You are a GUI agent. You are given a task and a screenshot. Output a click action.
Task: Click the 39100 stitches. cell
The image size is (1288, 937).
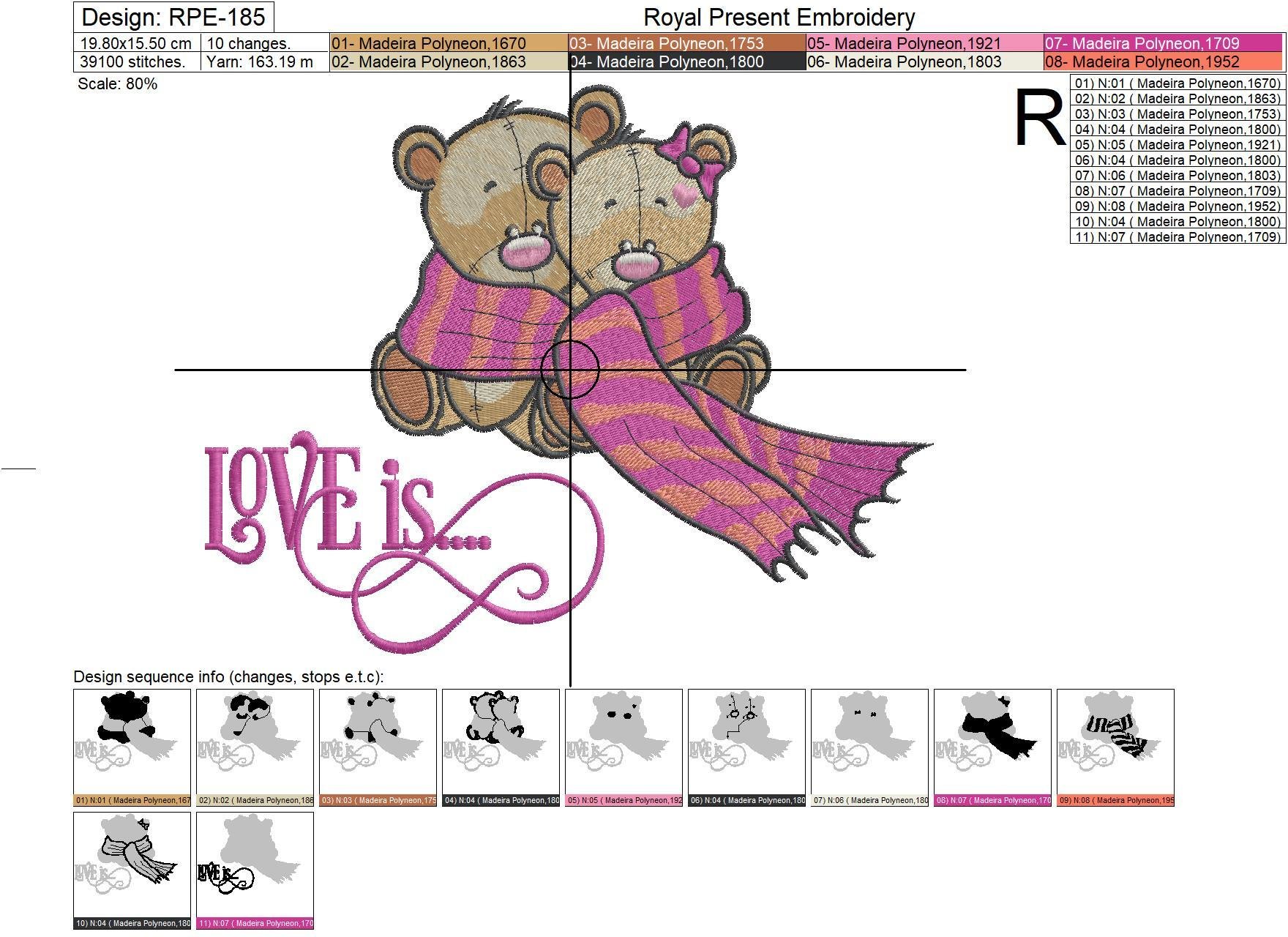tap(137, 61)
